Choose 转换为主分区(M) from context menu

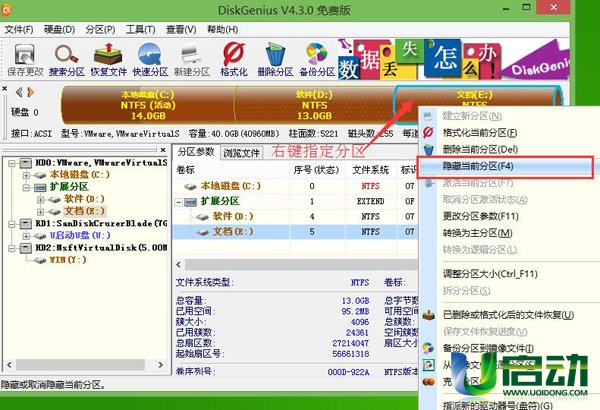click(478, 233)
